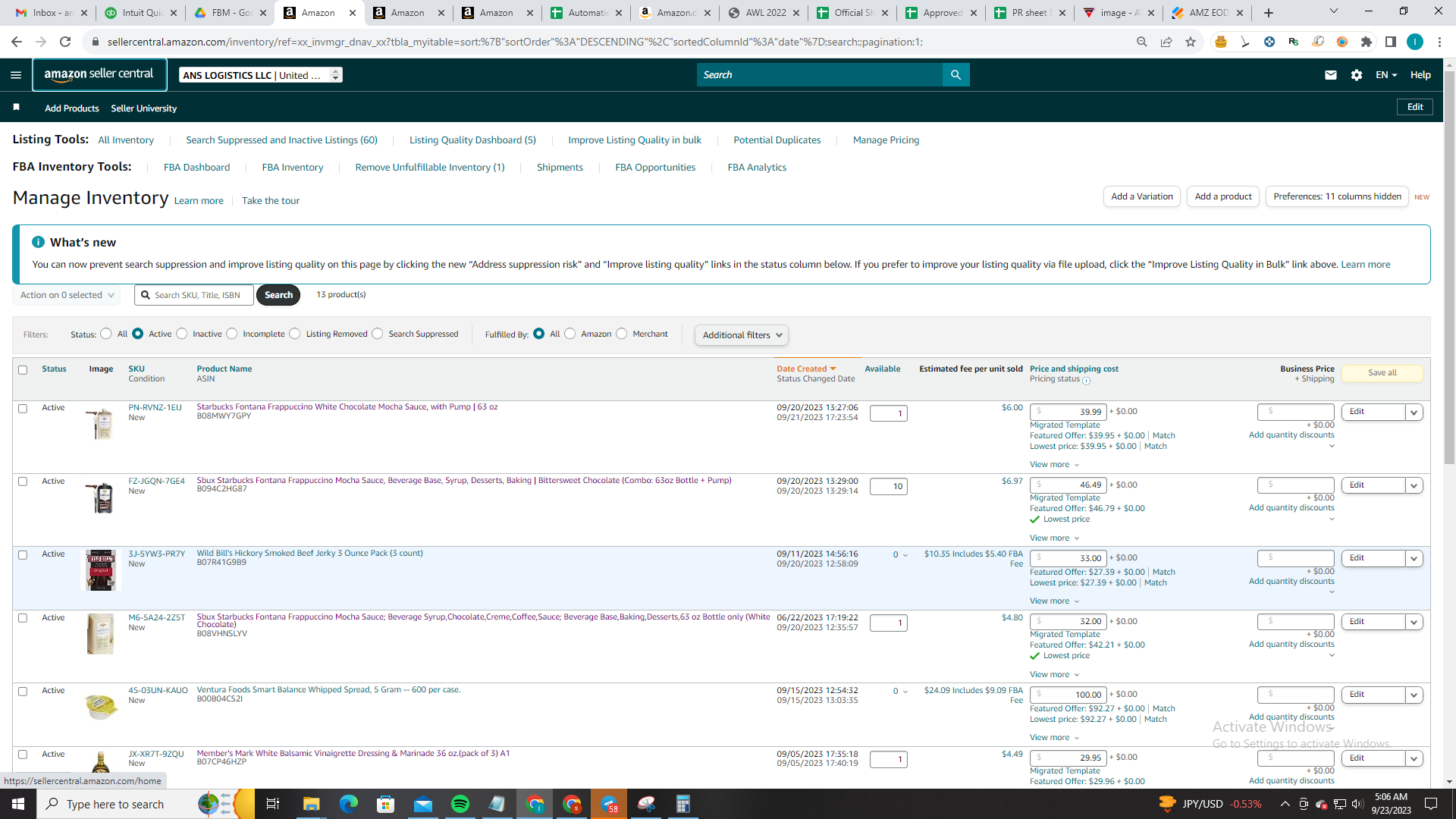Viewport: 1456px width, 819px height.
Task: Open the messages envelope icon
Action: pos(1330,75)
